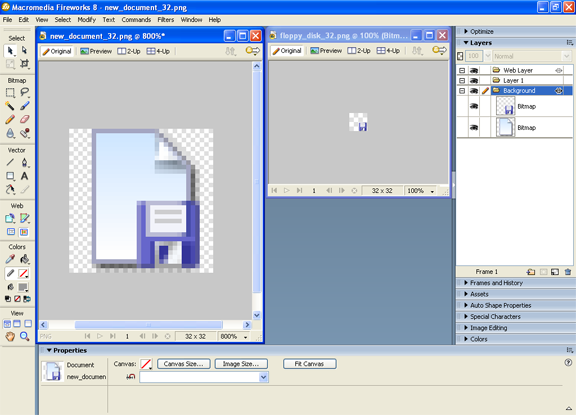Click layer opacity field showing 100
576x415 pixels.
tap(474, 56)
